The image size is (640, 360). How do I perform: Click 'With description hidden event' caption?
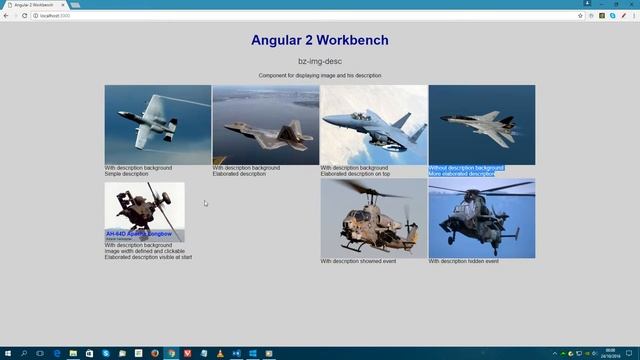463,261
